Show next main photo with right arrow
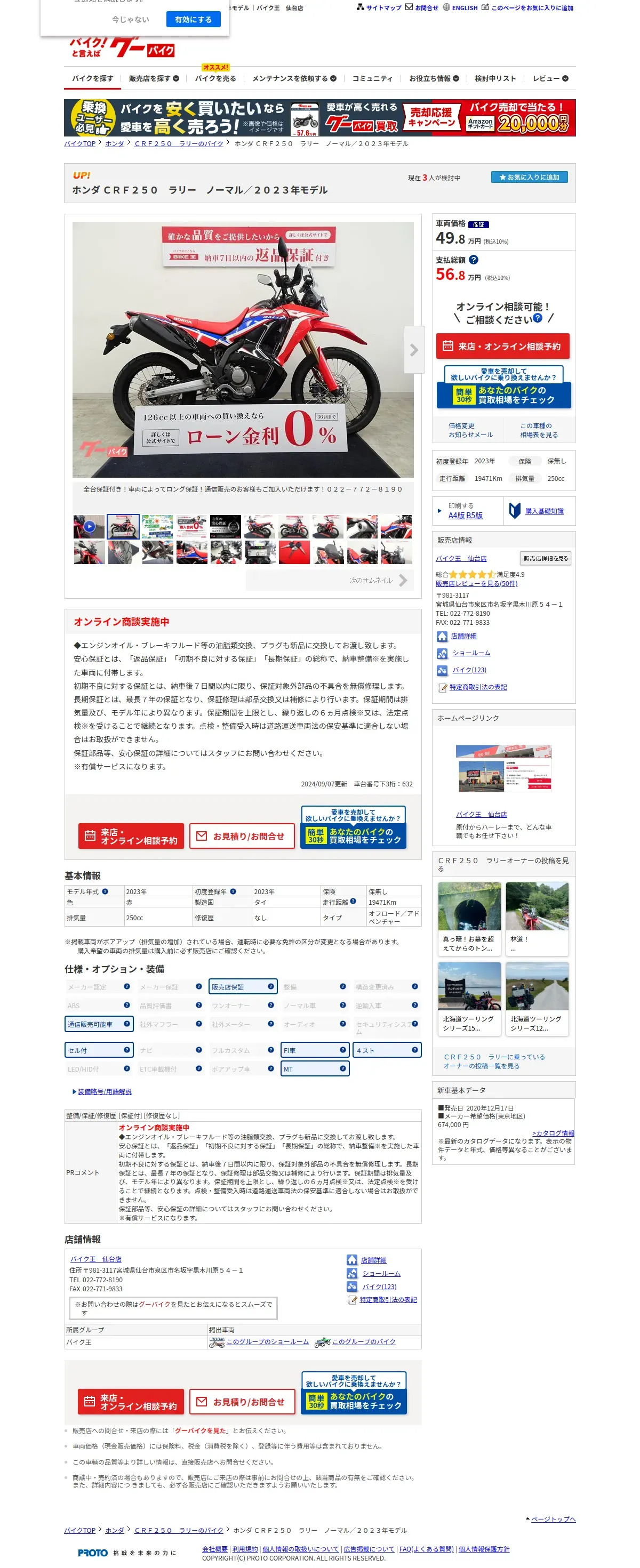The image size is (640, 1568). click(x=415, y=349)
